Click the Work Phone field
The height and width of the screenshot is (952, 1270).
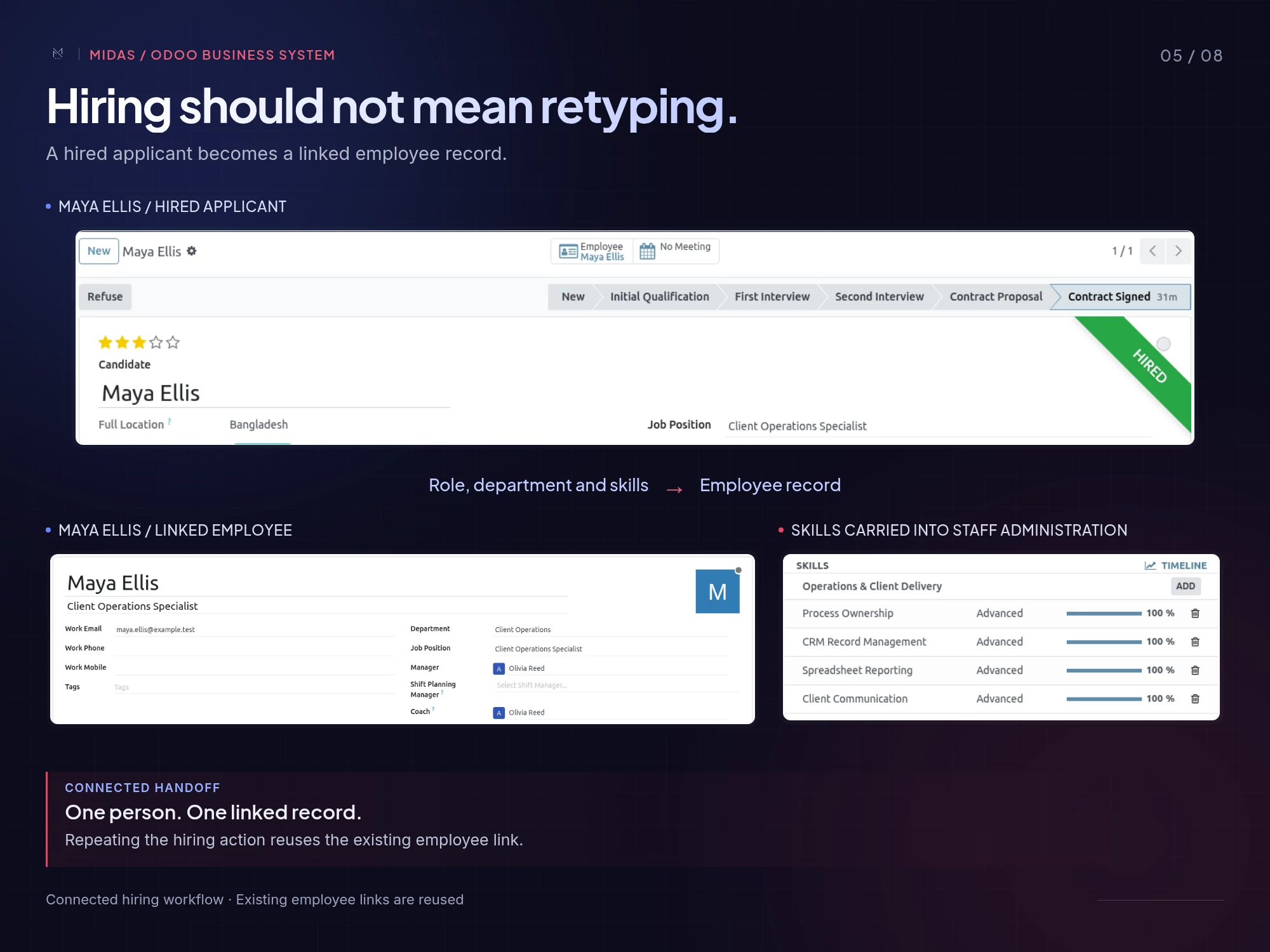[x=254, y=649]
